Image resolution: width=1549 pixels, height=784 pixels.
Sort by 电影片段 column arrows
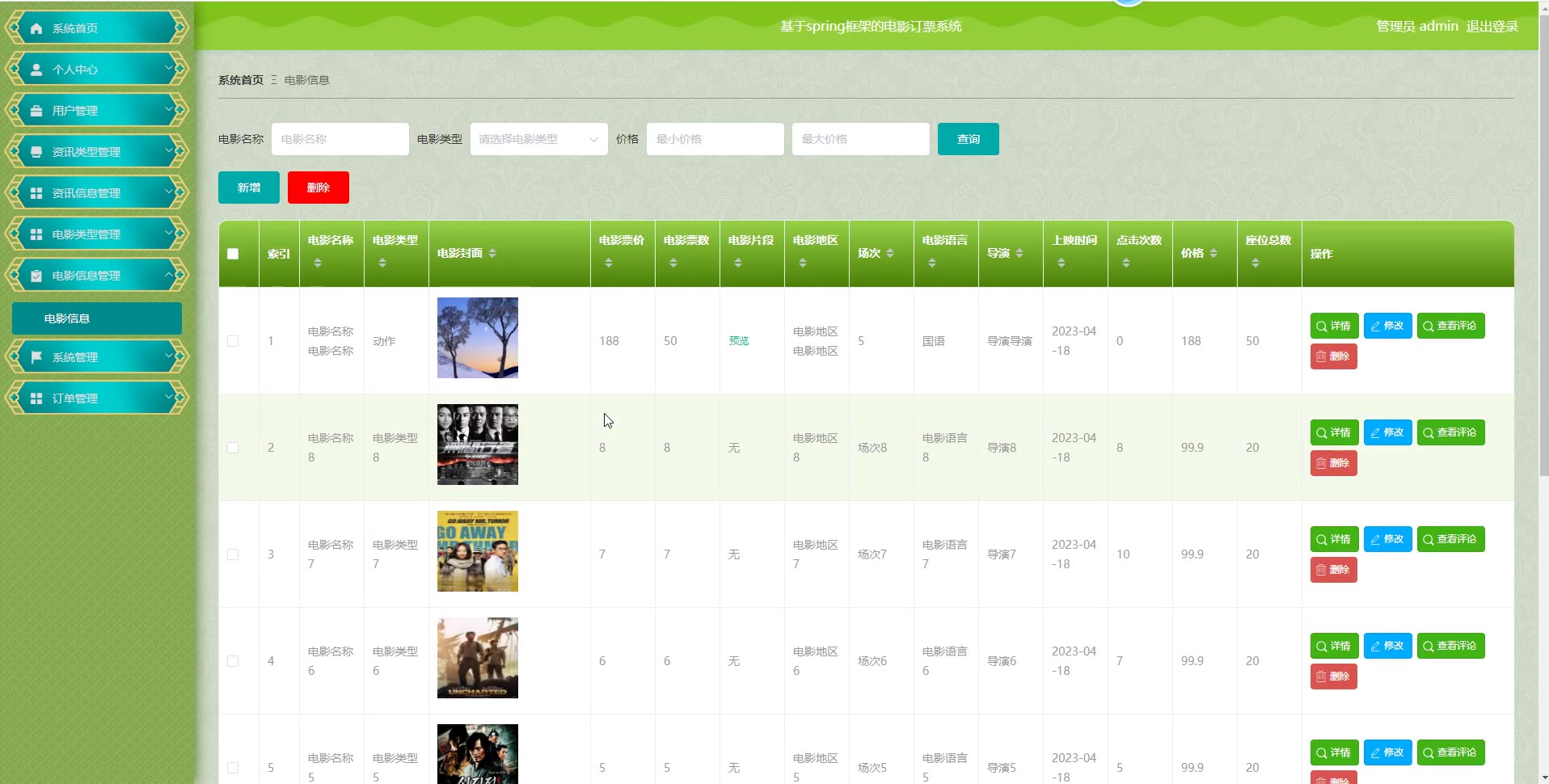[738, 263]
